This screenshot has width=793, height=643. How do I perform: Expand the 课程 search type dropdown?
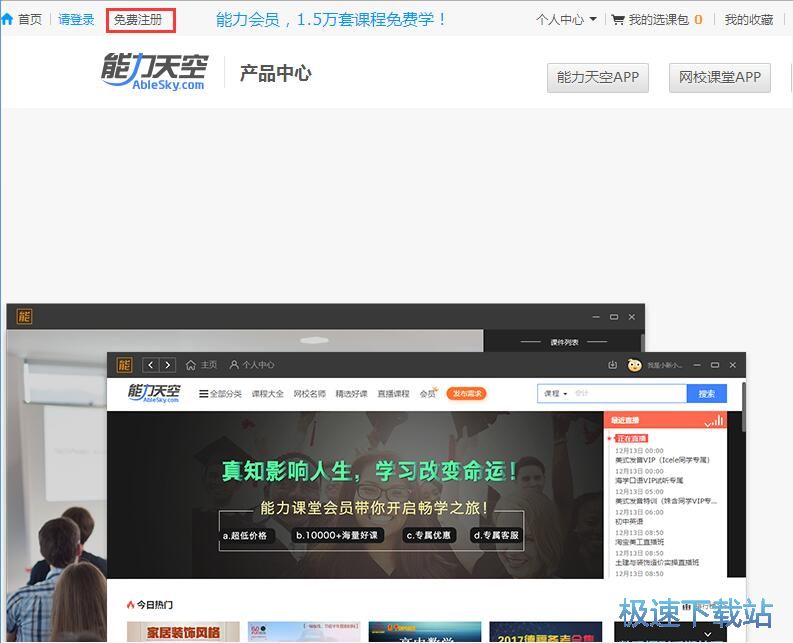(556, 394)
